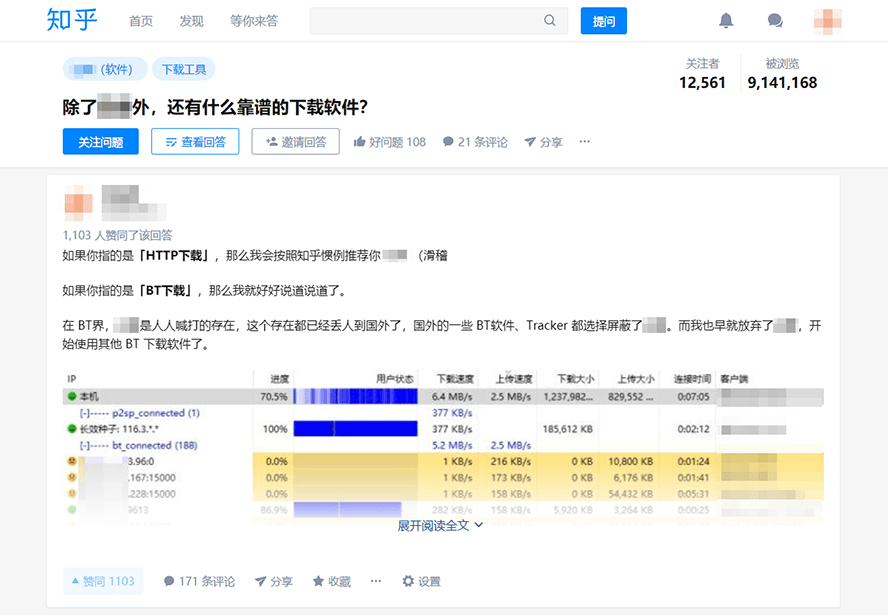Screen dimensions: 888x615
Task: Open the 发现 navigation item
Action: click(191, 21)
